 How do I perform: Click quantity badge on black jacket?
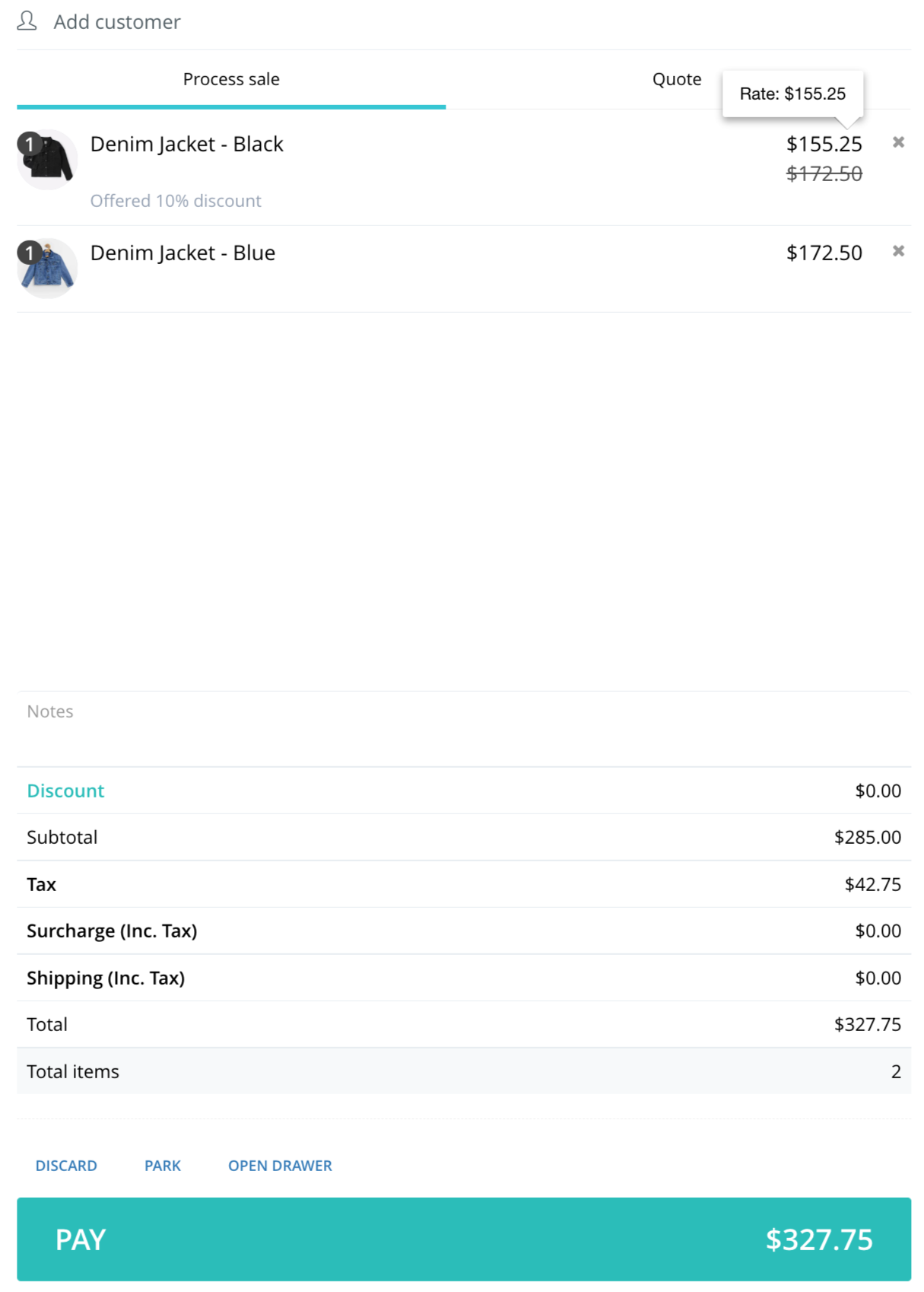tap(29, 143)
